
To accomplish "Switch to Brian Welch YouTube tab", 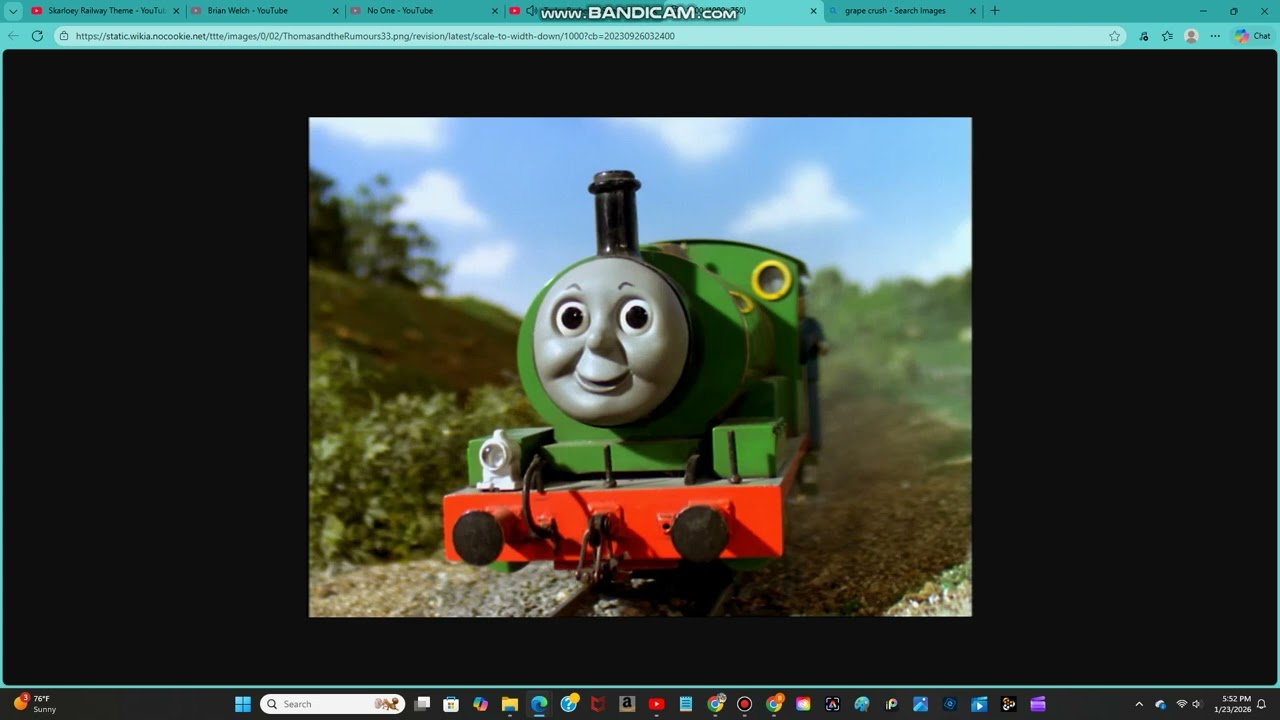I will [x=265, y=11].
